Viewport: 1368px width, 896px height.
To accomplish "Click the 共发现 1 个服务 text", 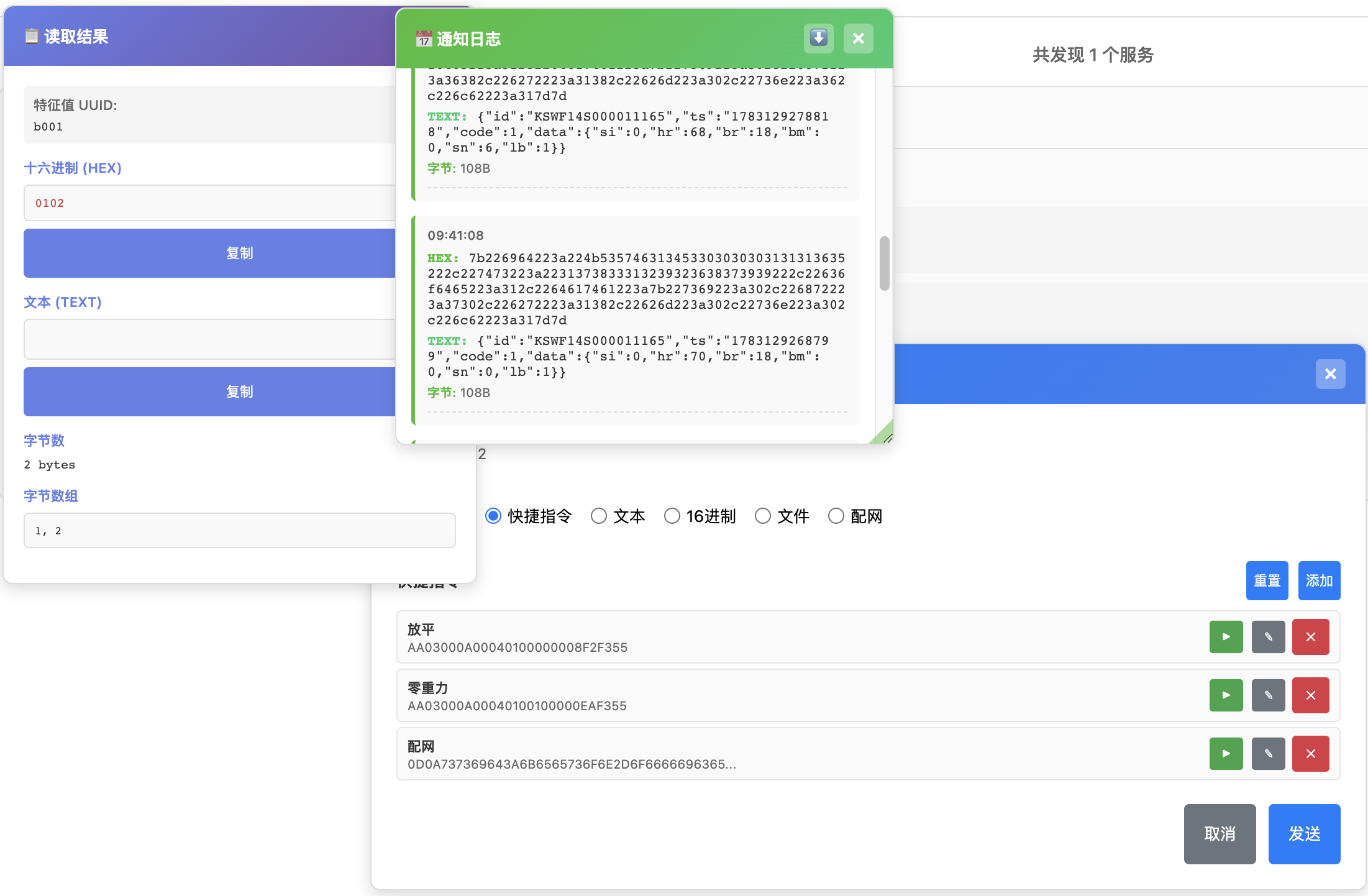I will coord(1093,55).
